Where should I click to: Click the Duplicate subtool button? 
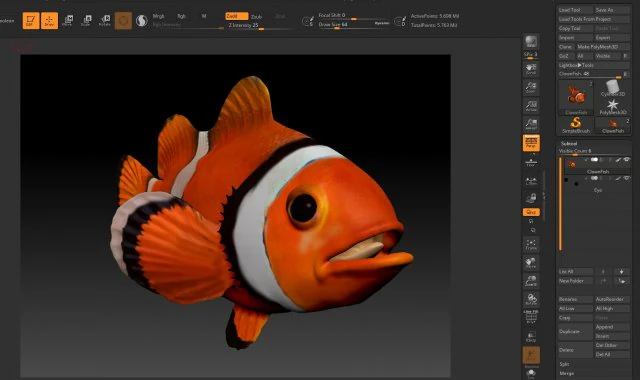(x=575, y=331)
